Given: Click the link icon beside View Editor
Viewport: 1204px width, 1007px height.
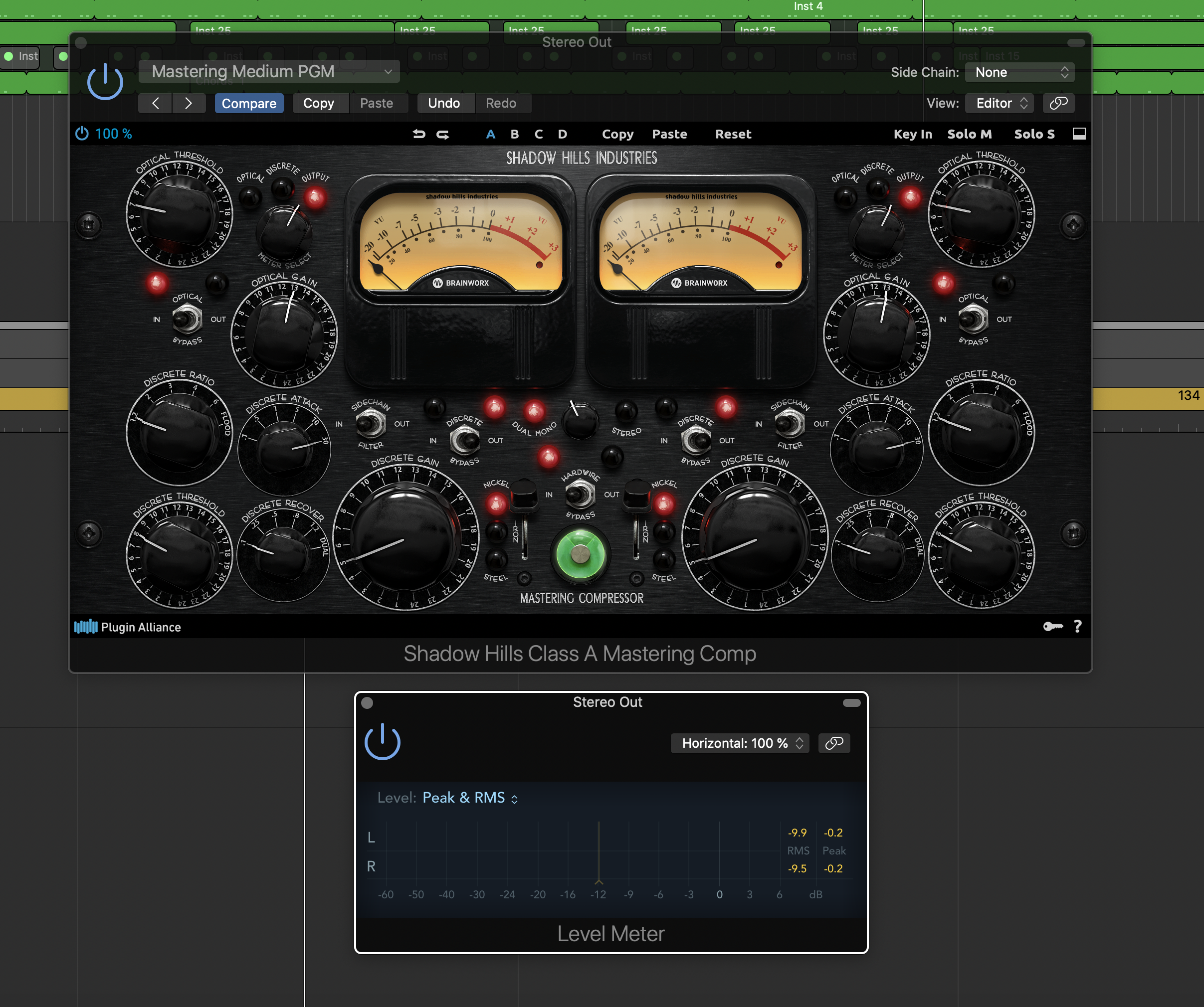Looking at the screenshot, I should tap(1058, 103).
